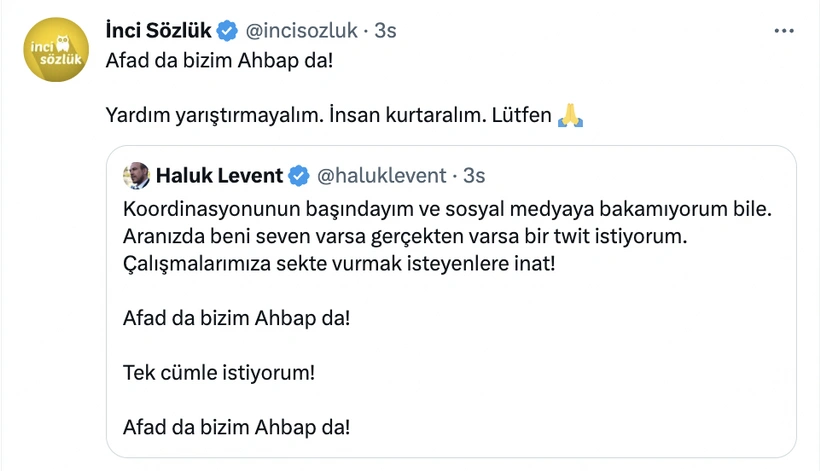The image size is (820, 471).
Task: Click 'Tek cümle istiyorum!' in quoted tweet
Action: tap(219, 374)
